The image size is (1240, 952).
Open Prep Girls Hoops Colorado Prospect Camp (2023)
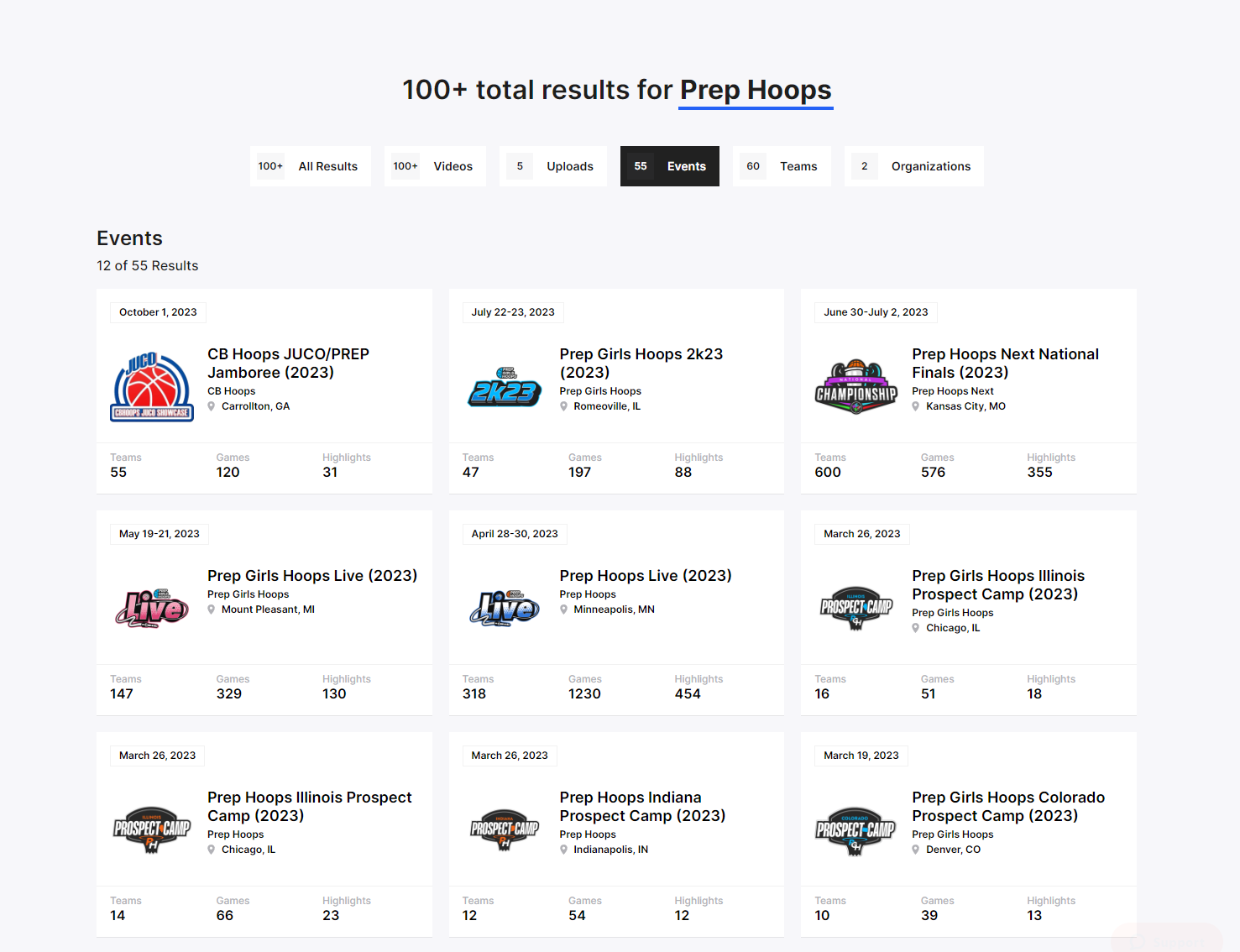click(1008, 807)
